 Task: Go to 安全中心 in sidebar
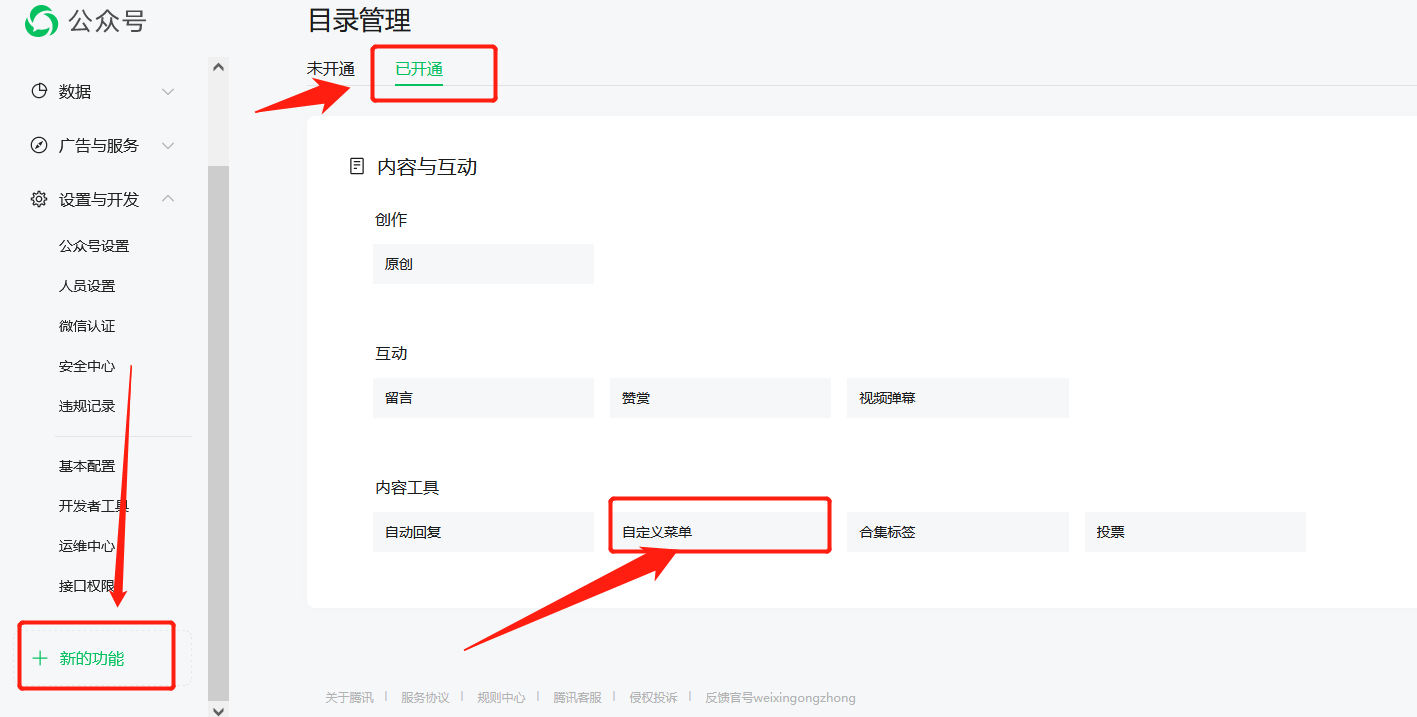87,366
